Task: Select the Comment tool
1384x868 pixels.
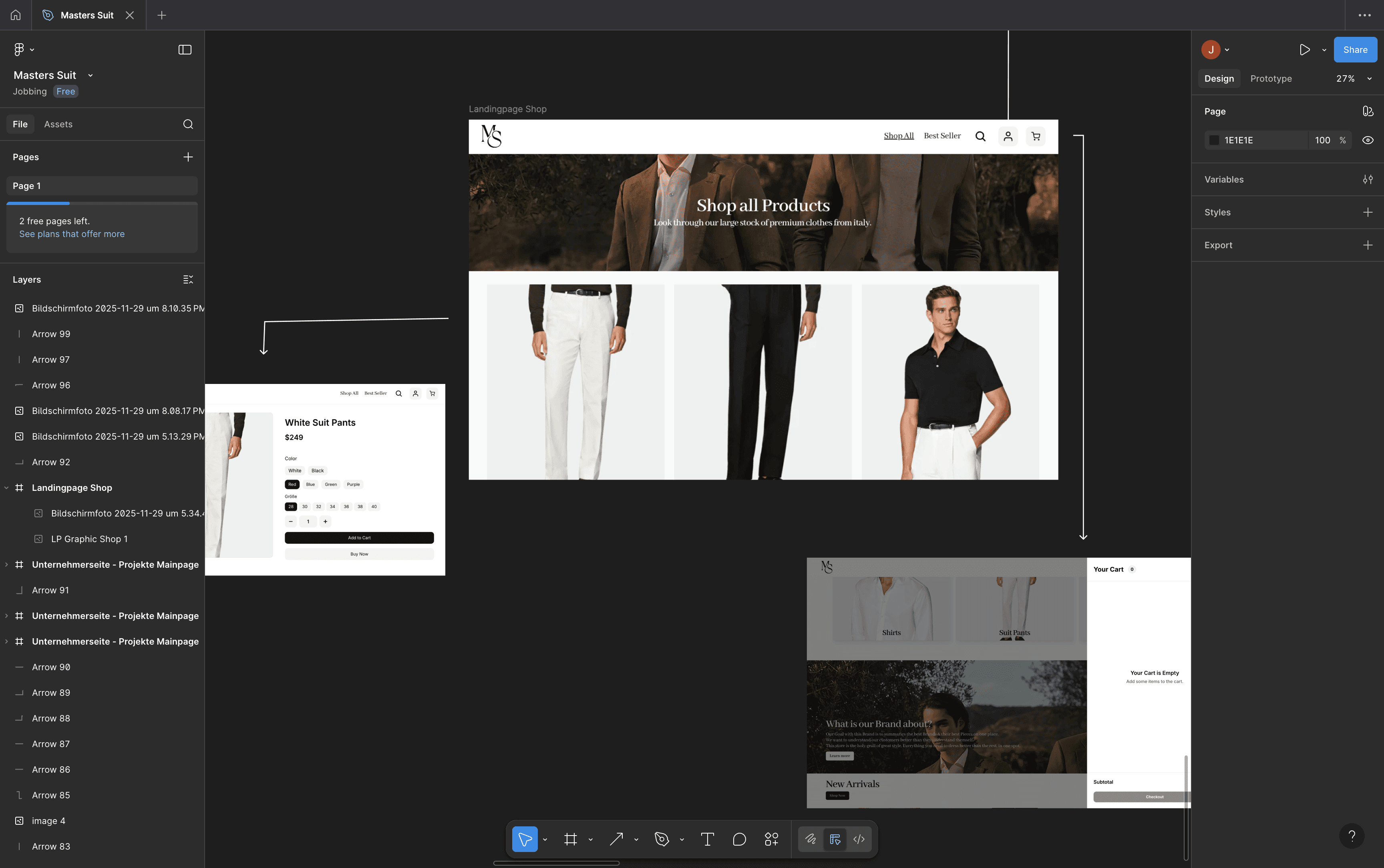Action: pos(739,839)
